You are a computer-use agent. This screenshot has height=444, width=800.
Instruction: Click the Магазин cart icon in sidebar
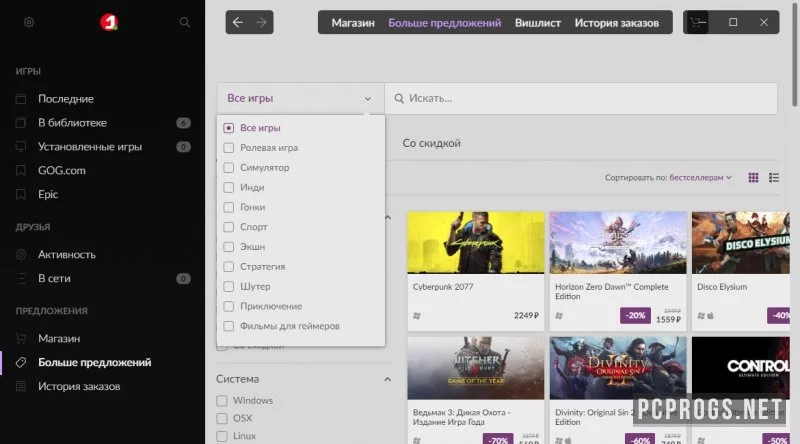coord(21,338)
